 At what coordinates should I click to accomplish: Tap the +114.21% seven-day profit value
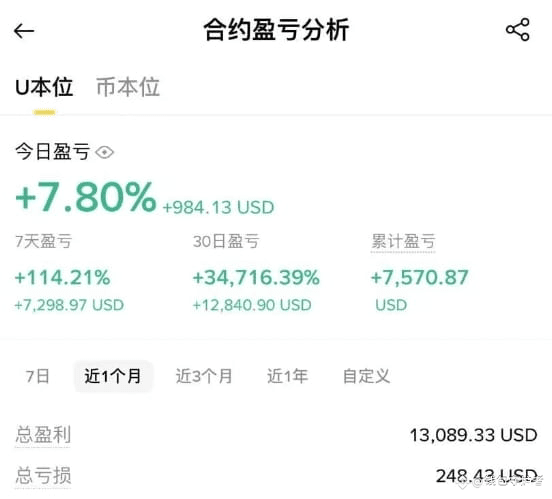click(x=63, y=277)
